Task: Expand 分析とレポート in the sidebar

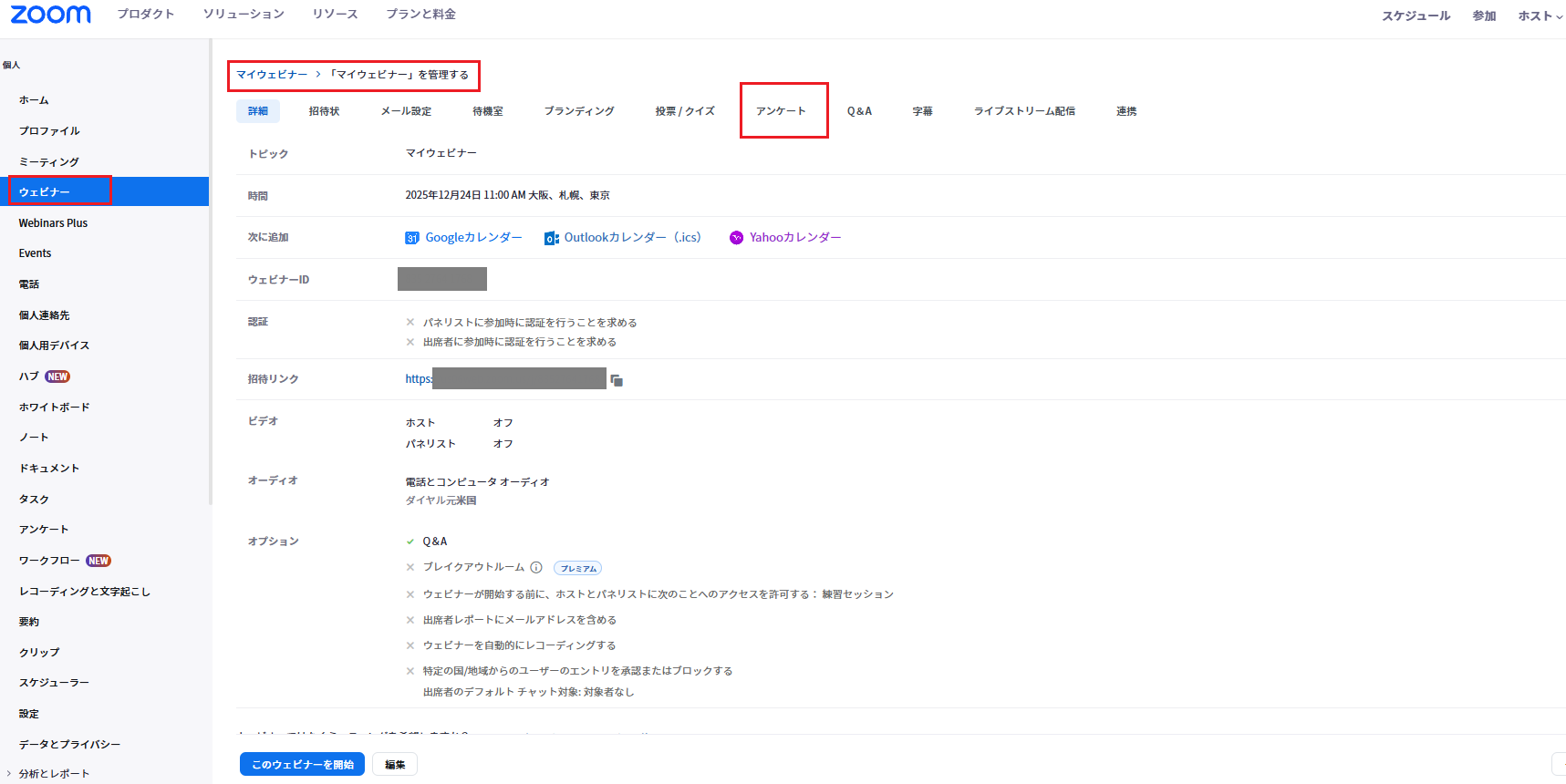Action: tap(9, 774)
